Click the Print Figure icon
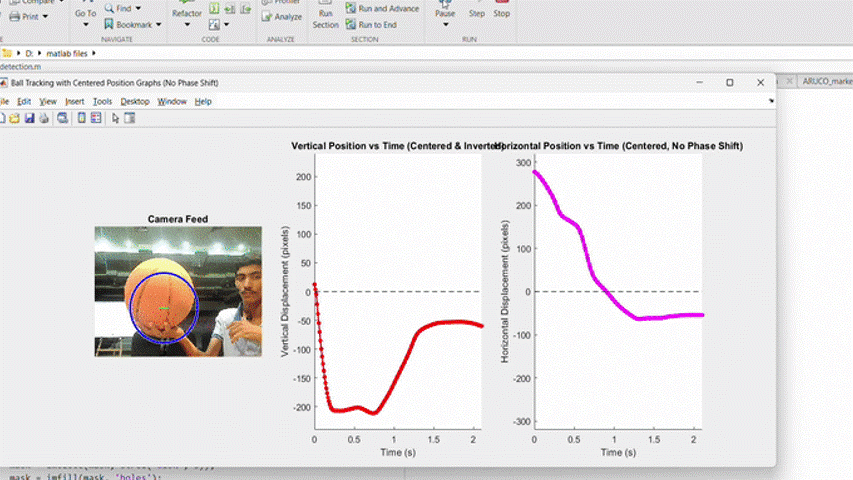Viewport: 853px width, 480px height. click(x=43, y=118)
